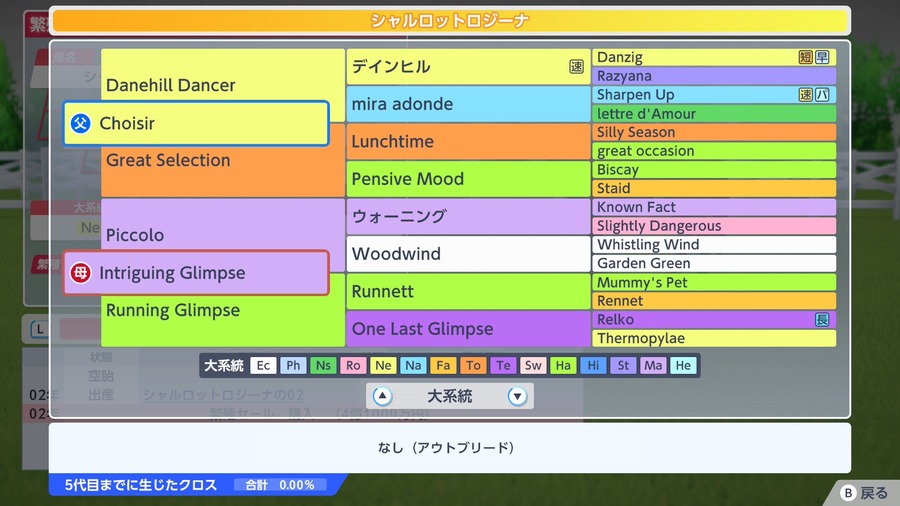
Task: Select the Woodwind ancestor cell
Action: (x=468, y=254)
